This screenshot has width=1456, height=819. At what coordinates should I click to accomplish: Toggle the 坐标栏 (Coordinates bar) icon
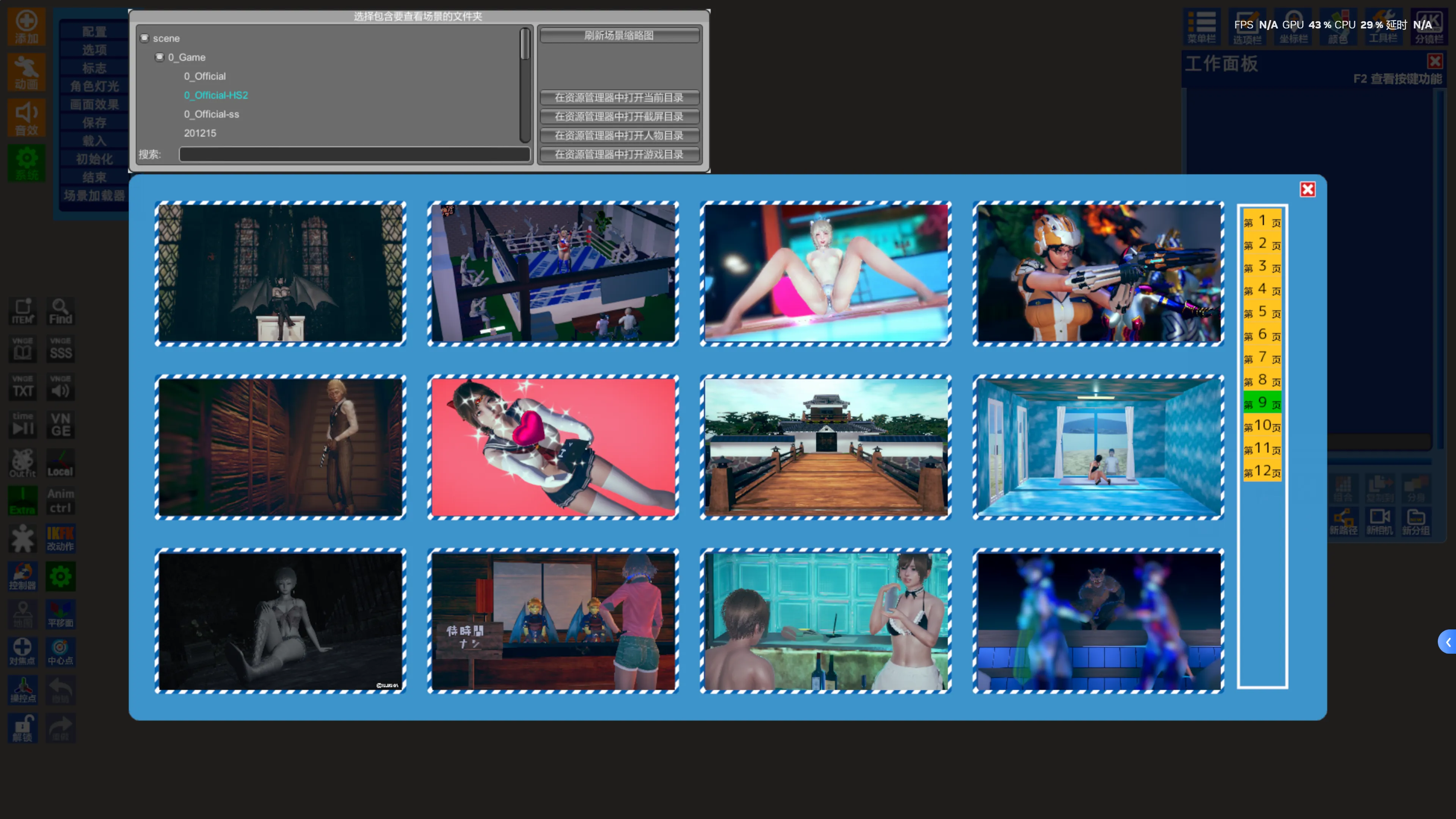click(x=1293, y=27)
